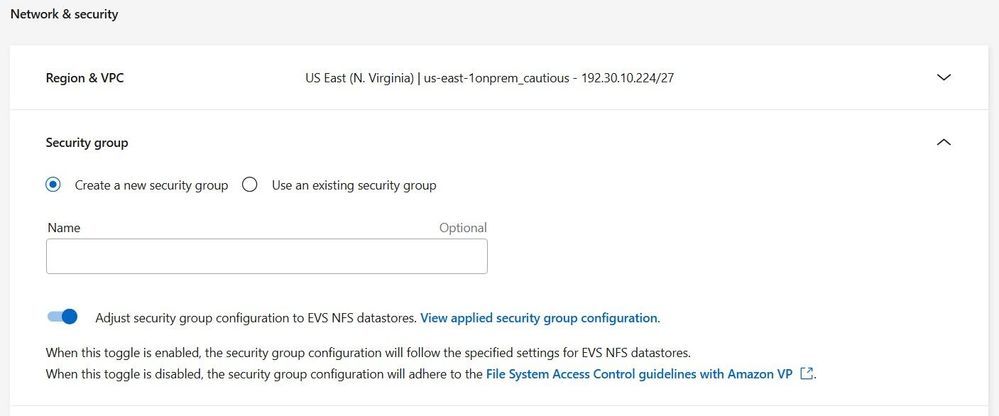The width and height of the screenshot is (999, 416).
Task: Click the Optional hint above the Name field
Action: pos(463,228)
